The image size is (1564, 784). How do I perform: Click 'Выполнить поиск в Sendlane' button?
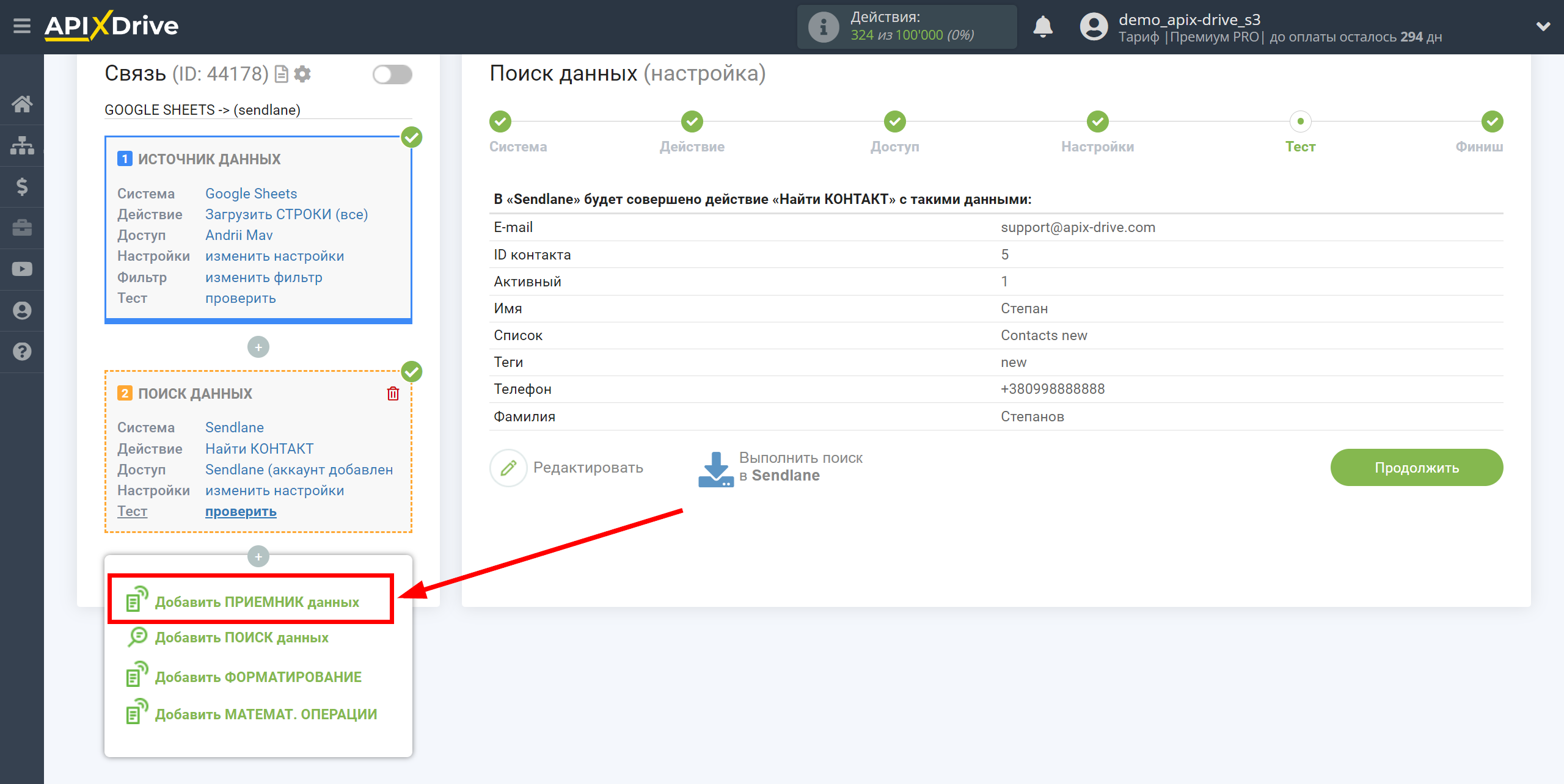click(x=781, y=468)
